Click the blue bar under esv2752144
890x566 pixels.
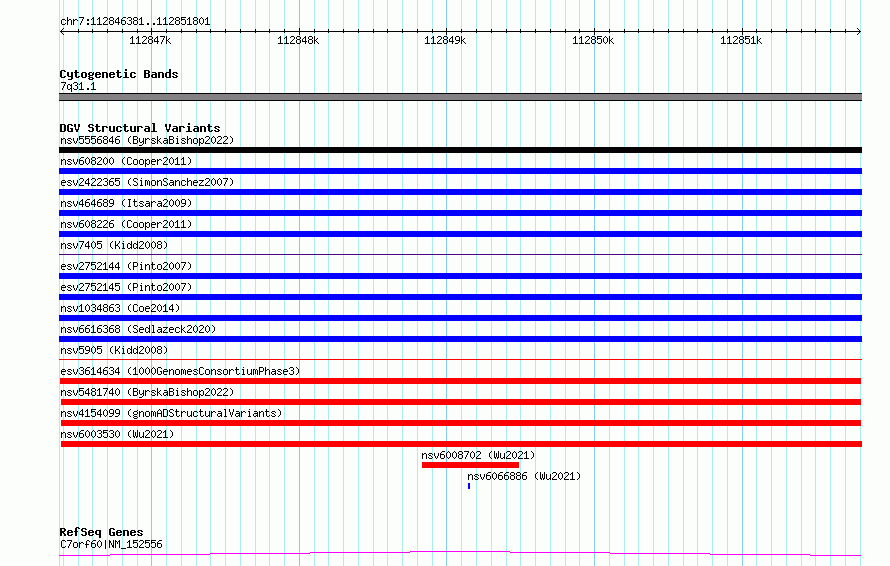(460, 276)
